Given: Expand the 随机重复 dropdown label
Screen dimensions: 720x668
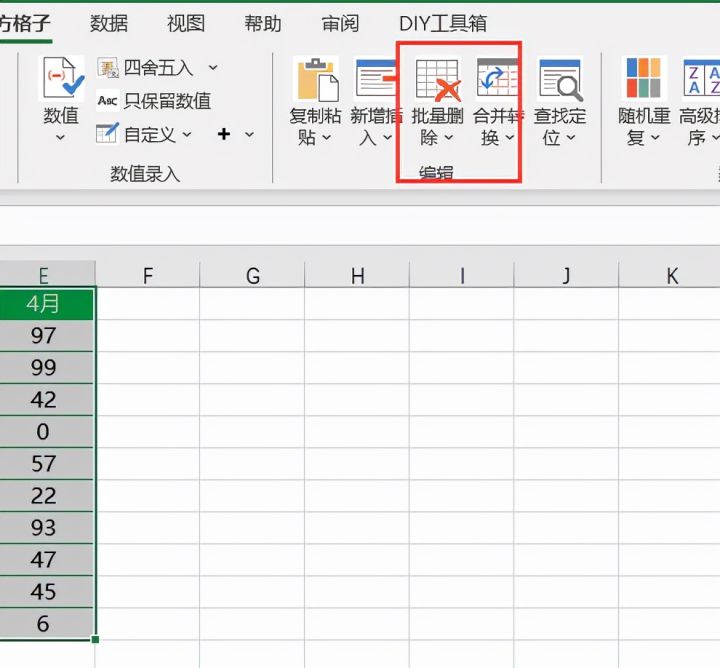Looking at the screenshot, I should (x=644, y=126).
